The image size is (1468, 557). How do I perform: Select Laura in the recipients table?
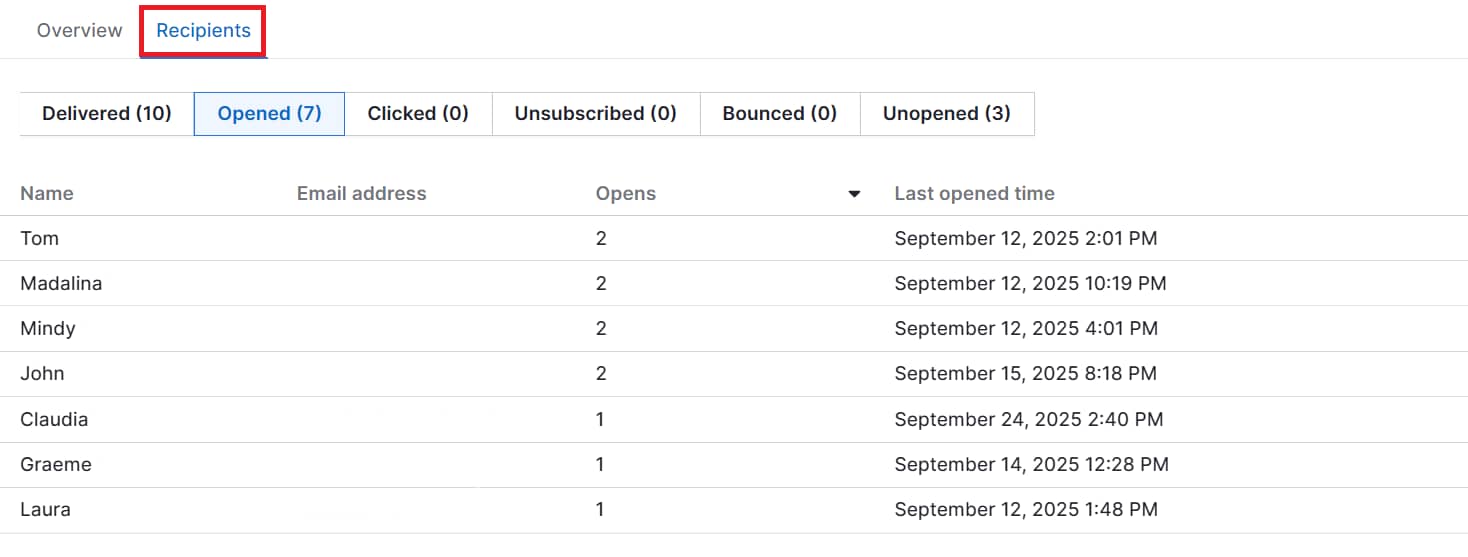[x=45, y=509]
